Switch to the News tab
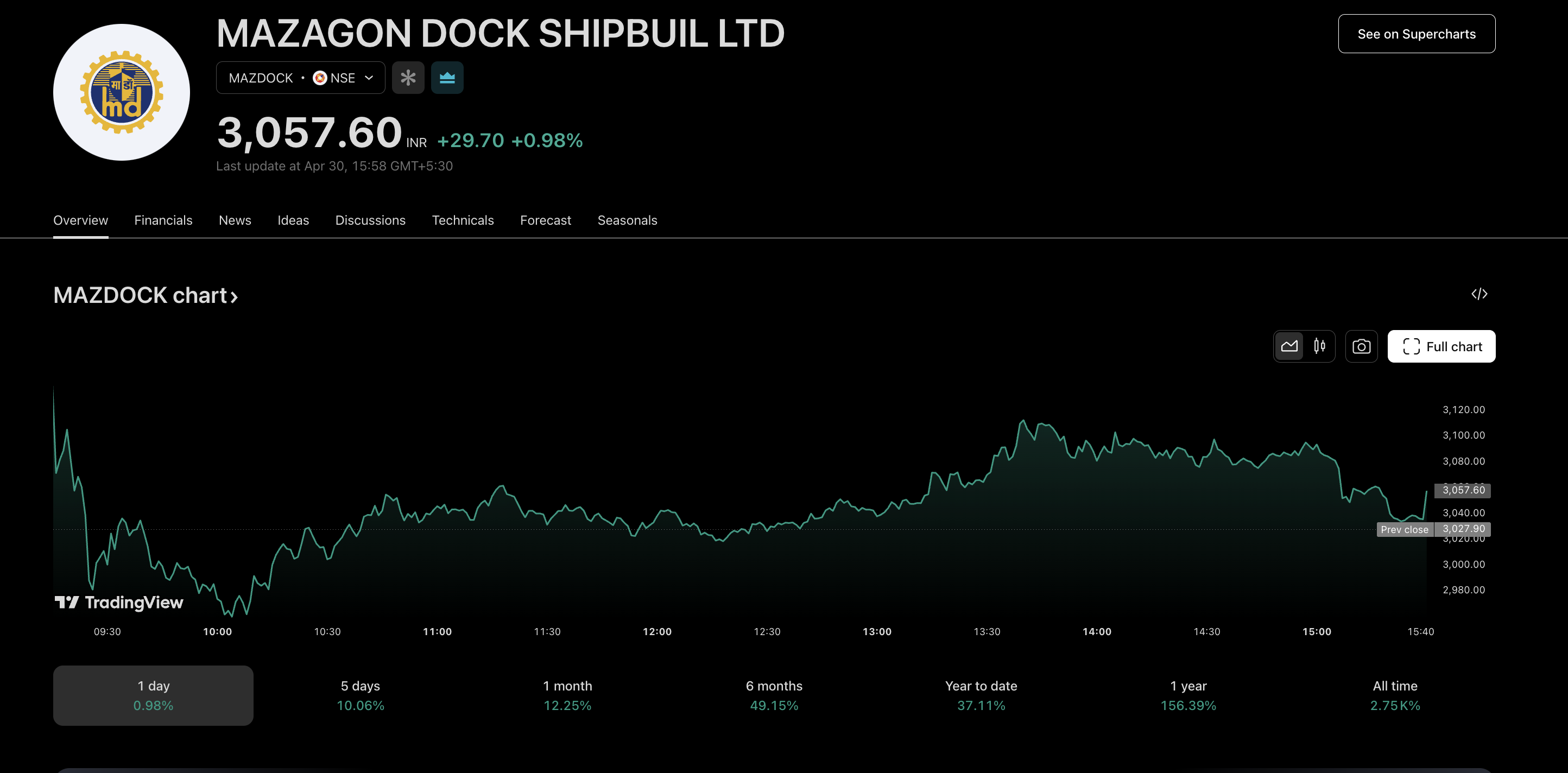 (235, 220)
